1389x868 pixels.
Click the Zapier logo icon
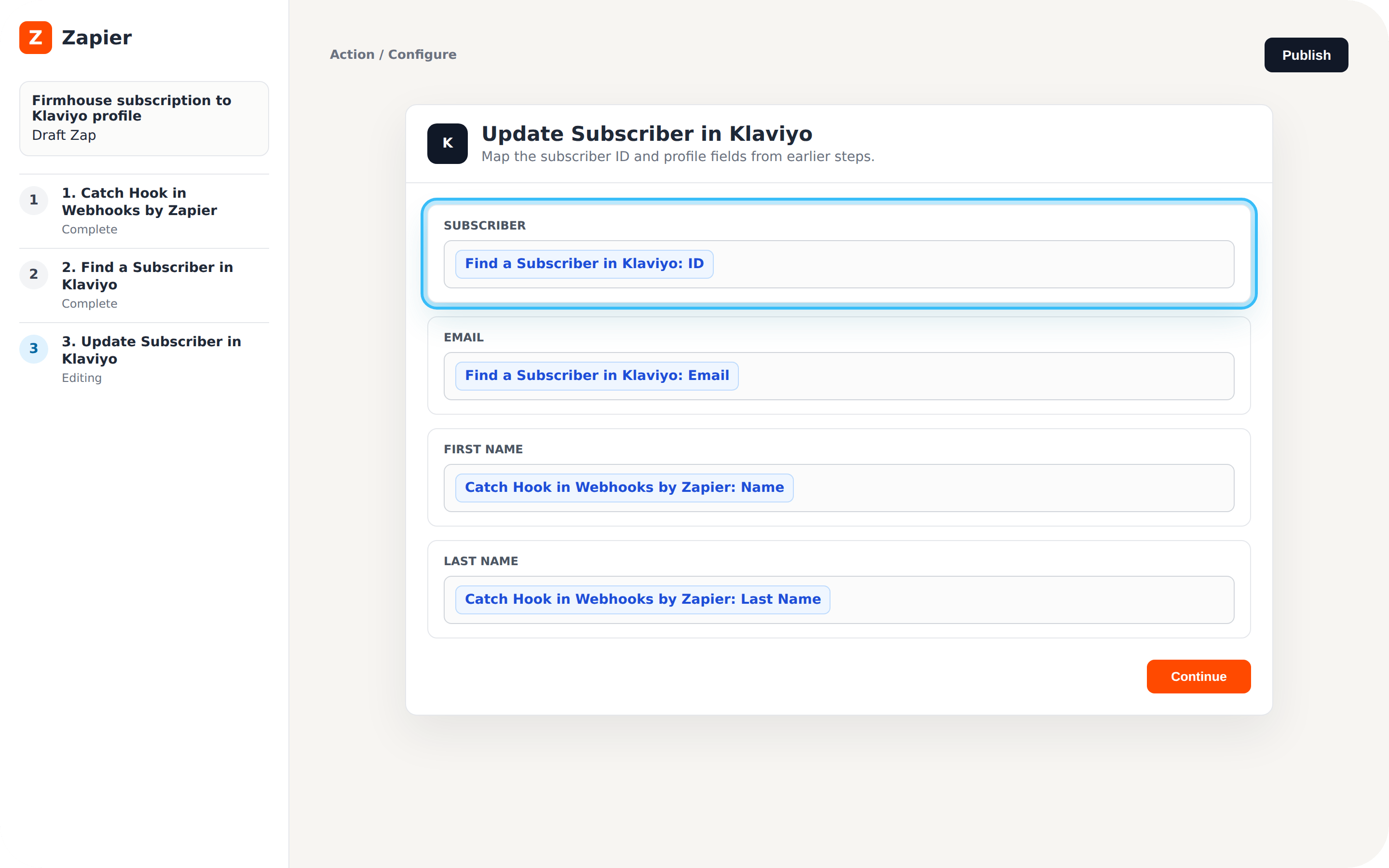tap(36, 38)
